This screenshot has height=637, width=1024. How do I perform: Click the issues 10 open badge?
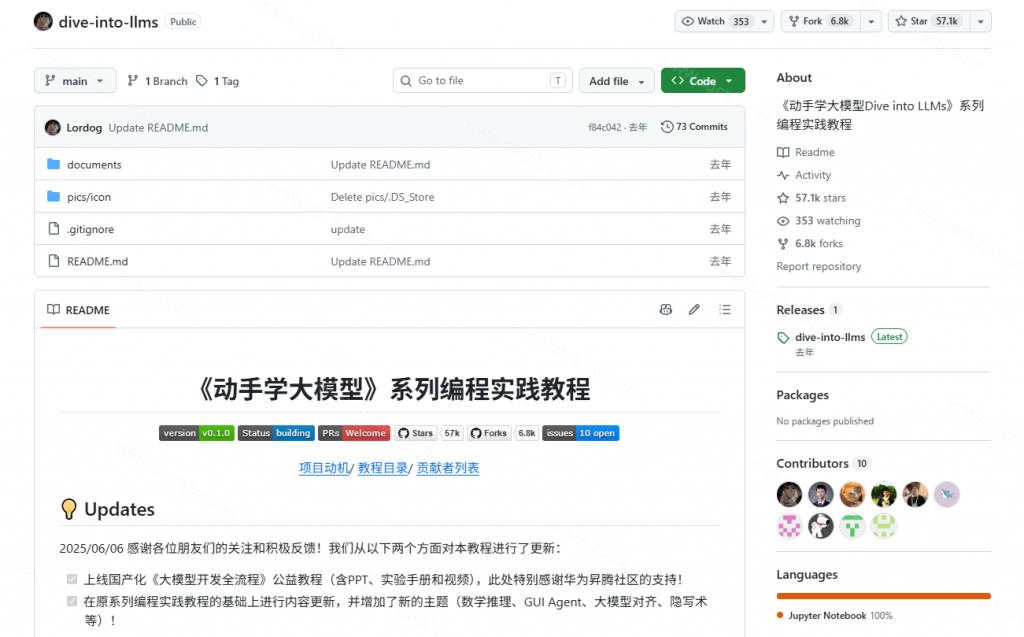(581, 433)
